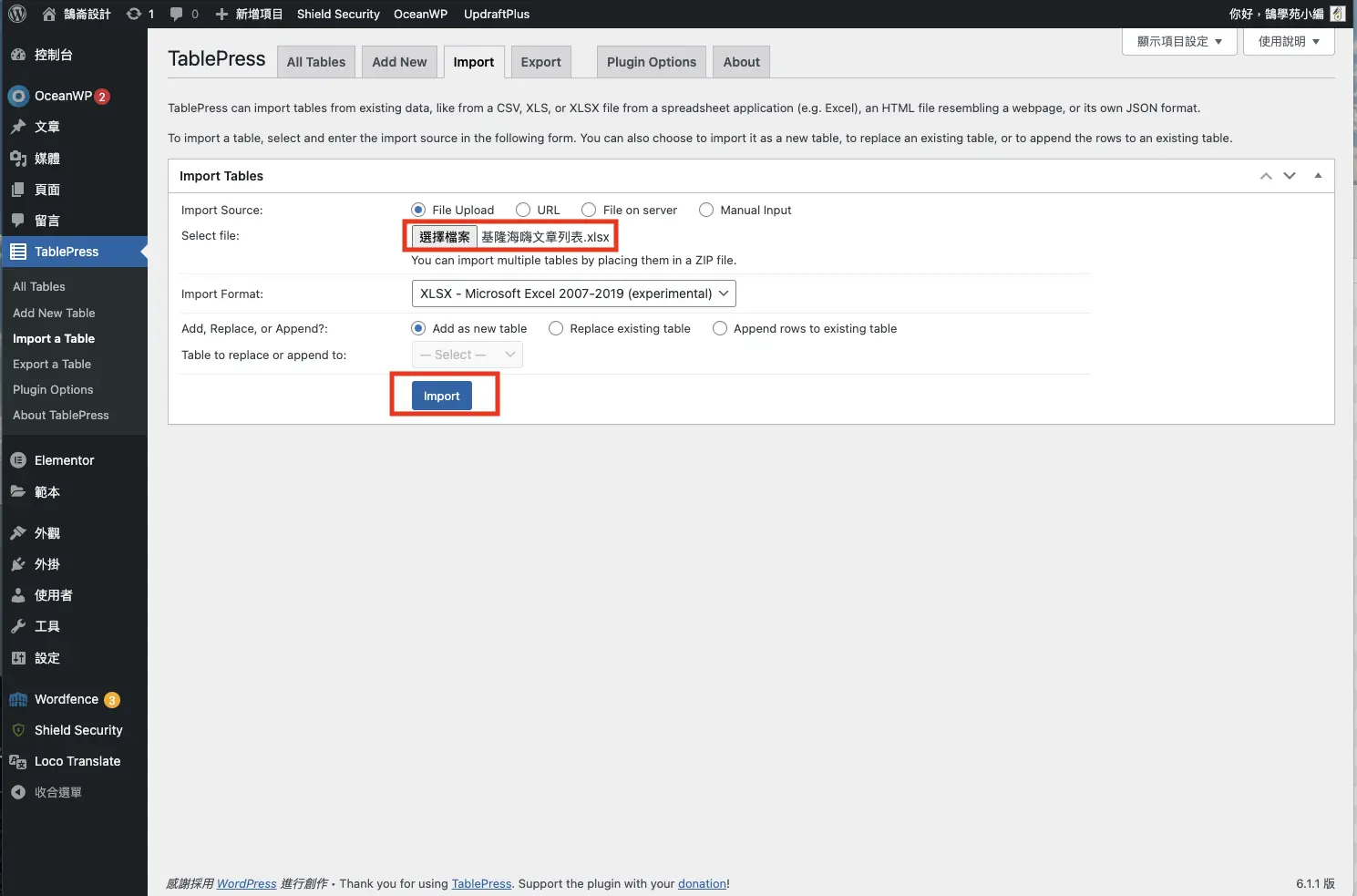Image resolution: width=1357 pixels, height=896 pixels.
Task: Switch to the Add New tab
Action: click(x=399, y=62)
